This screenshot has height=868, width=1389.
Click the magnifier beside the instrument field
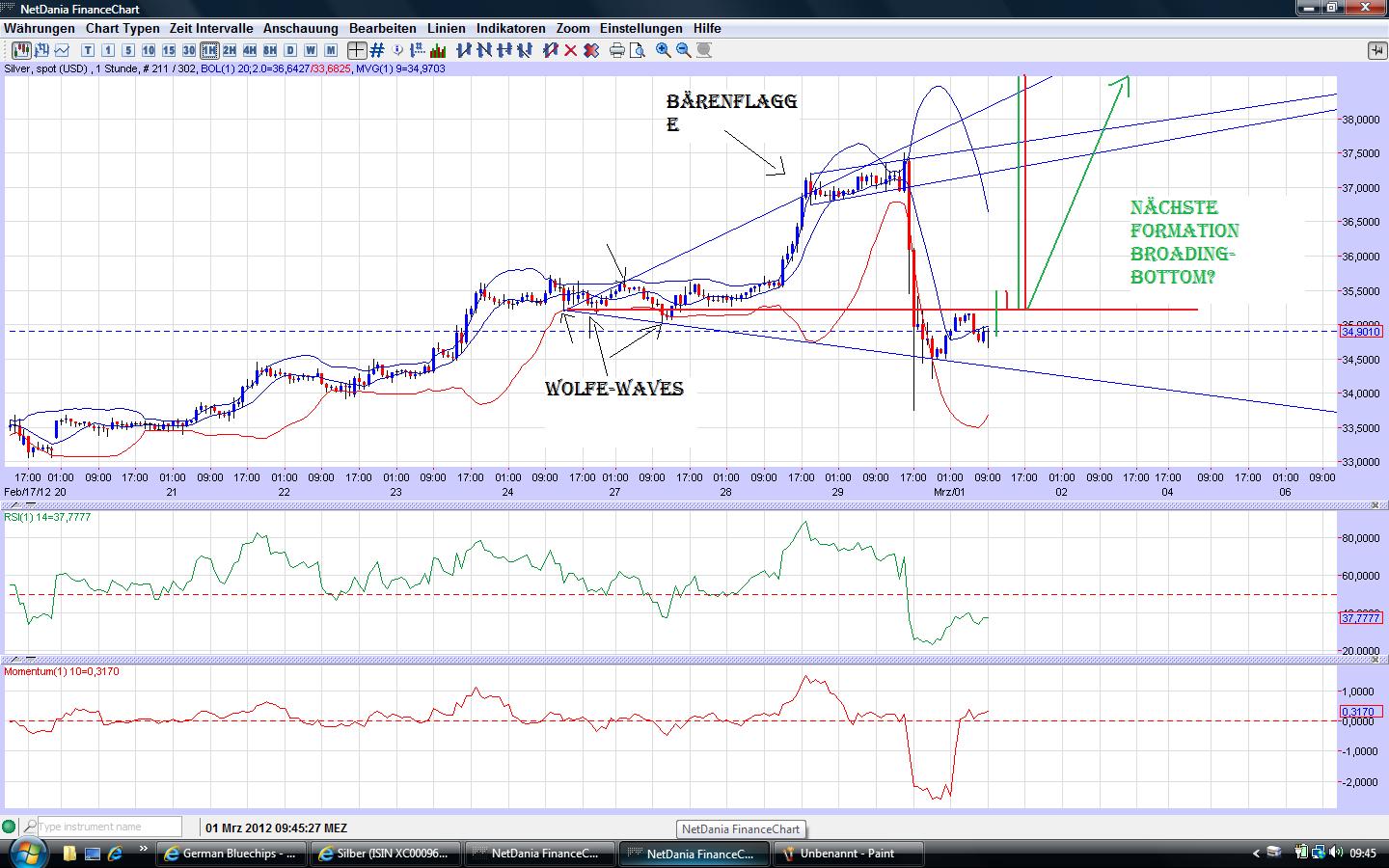[30, 827]
